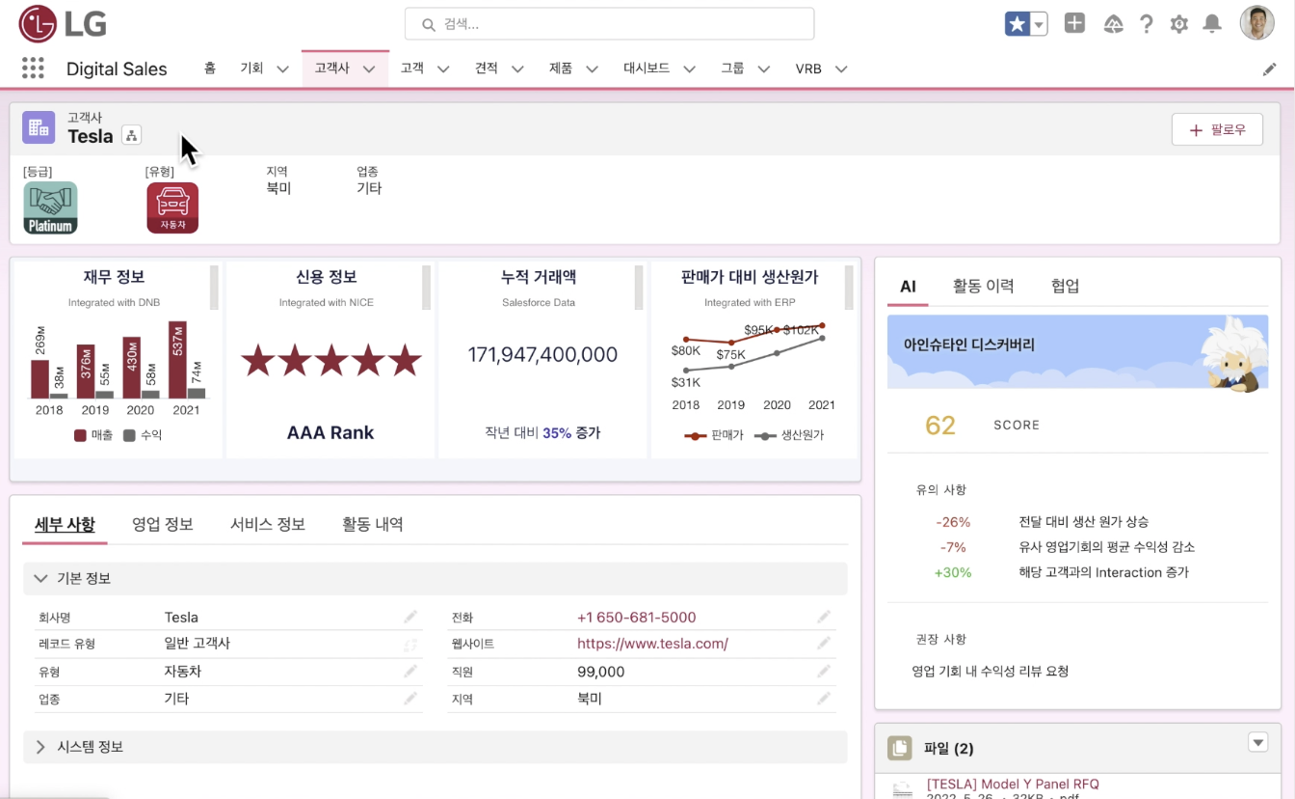1295x799 pixels.
Task: Click the pencil icon to edit 회사명
Action: (410, 617)
